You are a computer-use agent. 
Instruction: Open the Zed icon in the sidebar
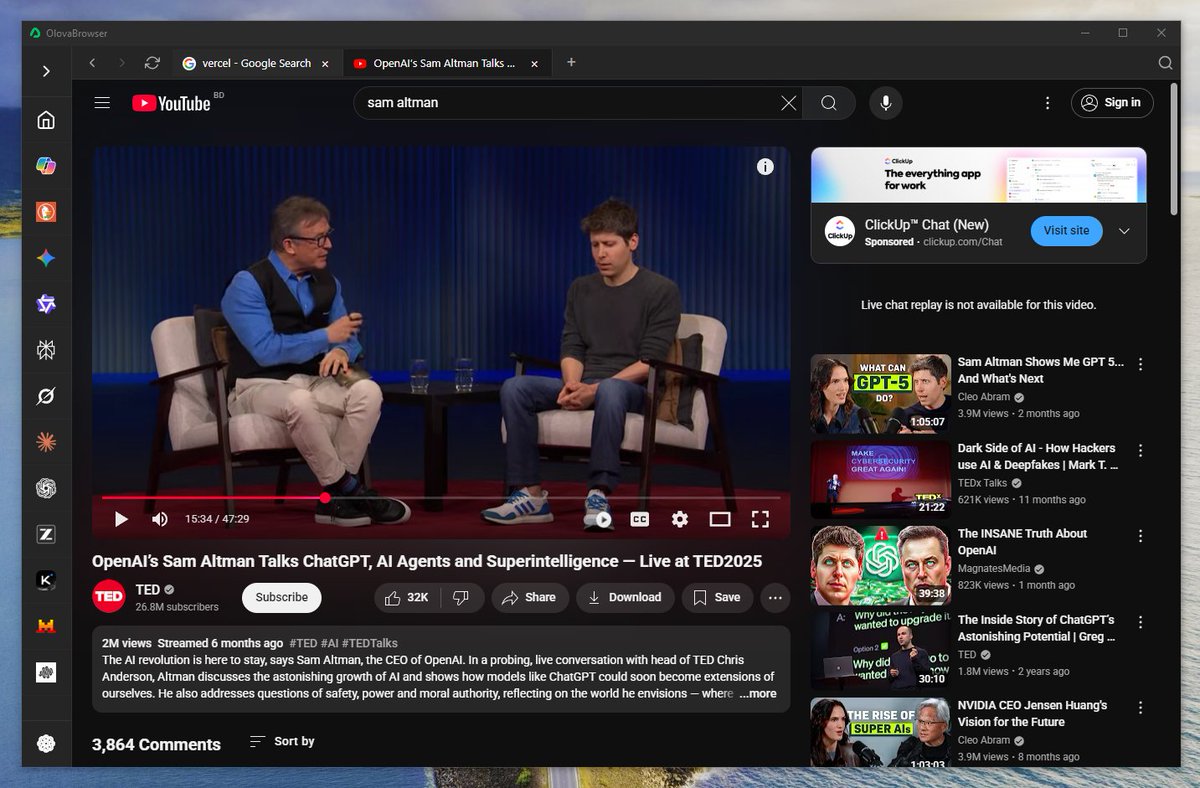46,534
